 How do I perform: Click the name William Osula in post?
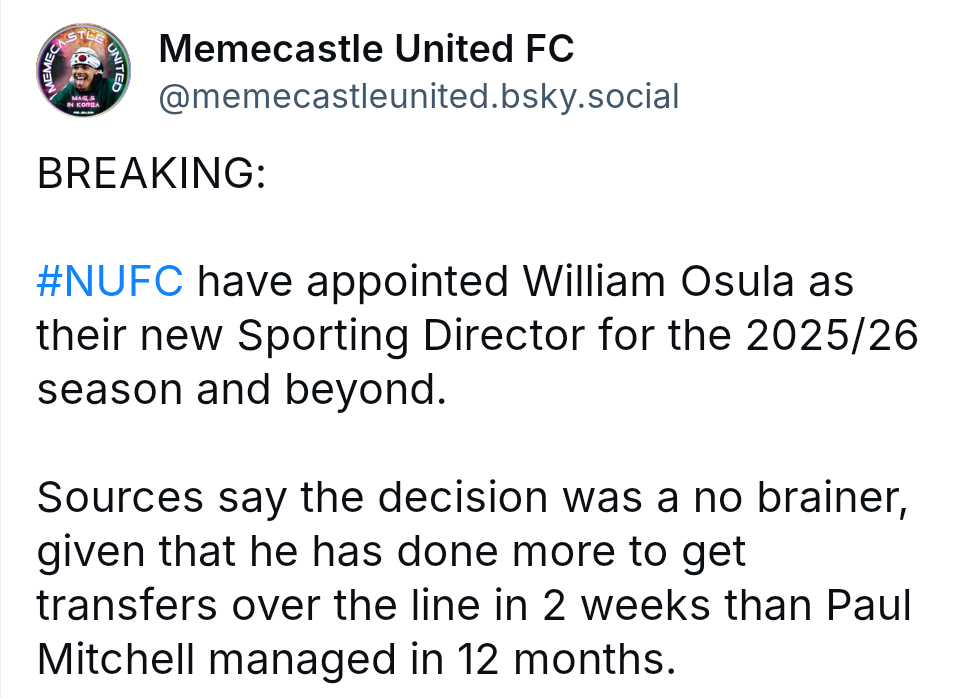pos(658,281)
